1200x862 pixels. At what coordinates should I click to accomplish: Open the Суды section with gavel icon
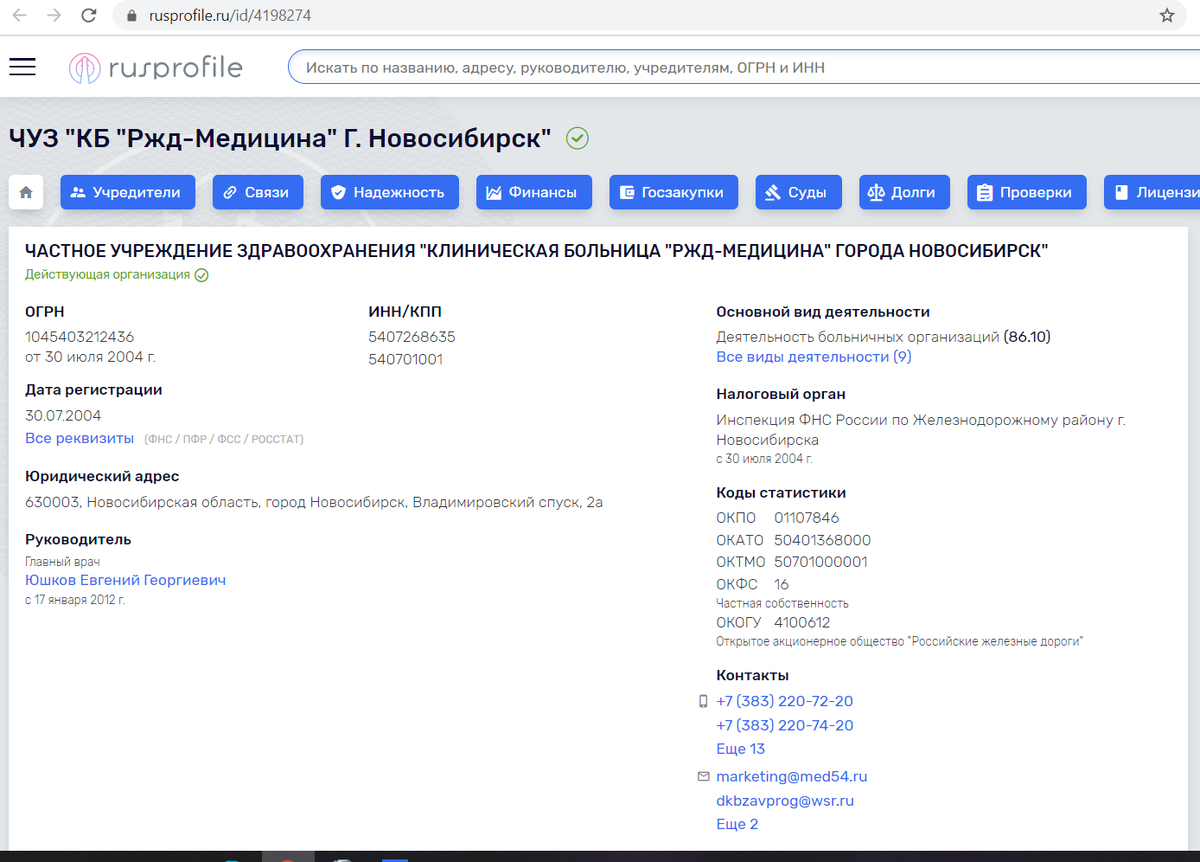click(798, 192)
